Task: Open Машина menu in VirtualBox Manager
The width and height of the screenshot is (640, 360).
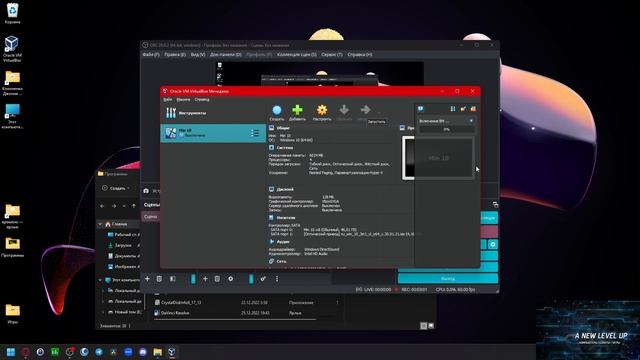Action: click(x=183, y=100)
